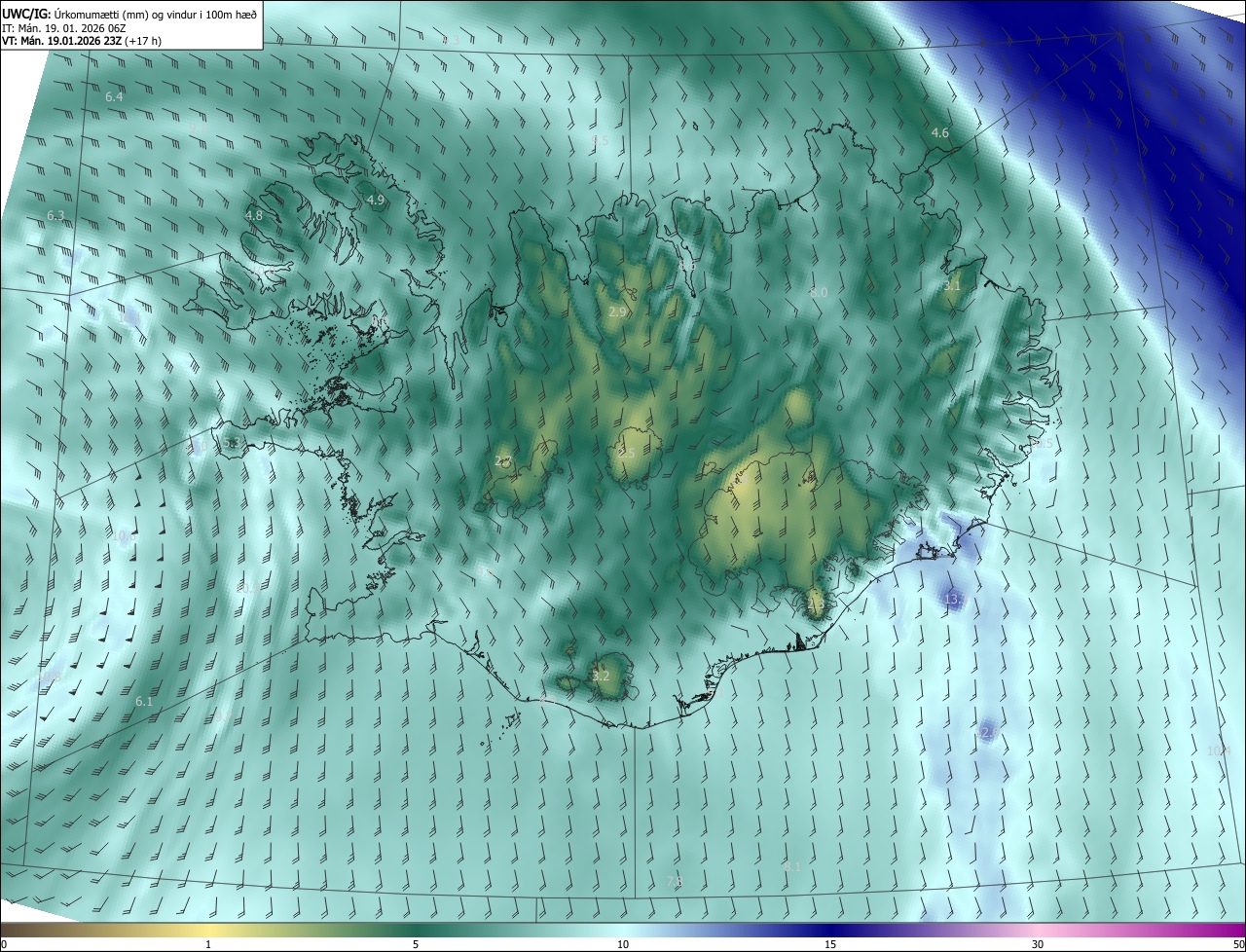Click the map value "2.3"
This screenshot has height=952, width=1246.
[x=816, y=604]
